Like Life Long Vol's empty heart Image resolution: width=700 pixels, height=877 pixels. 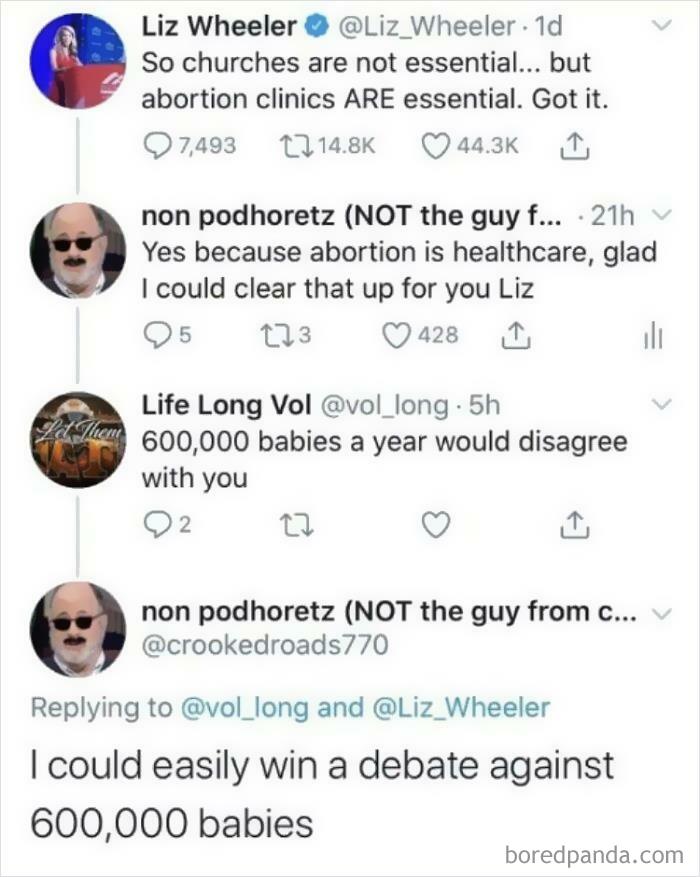[x=435, y=524]
